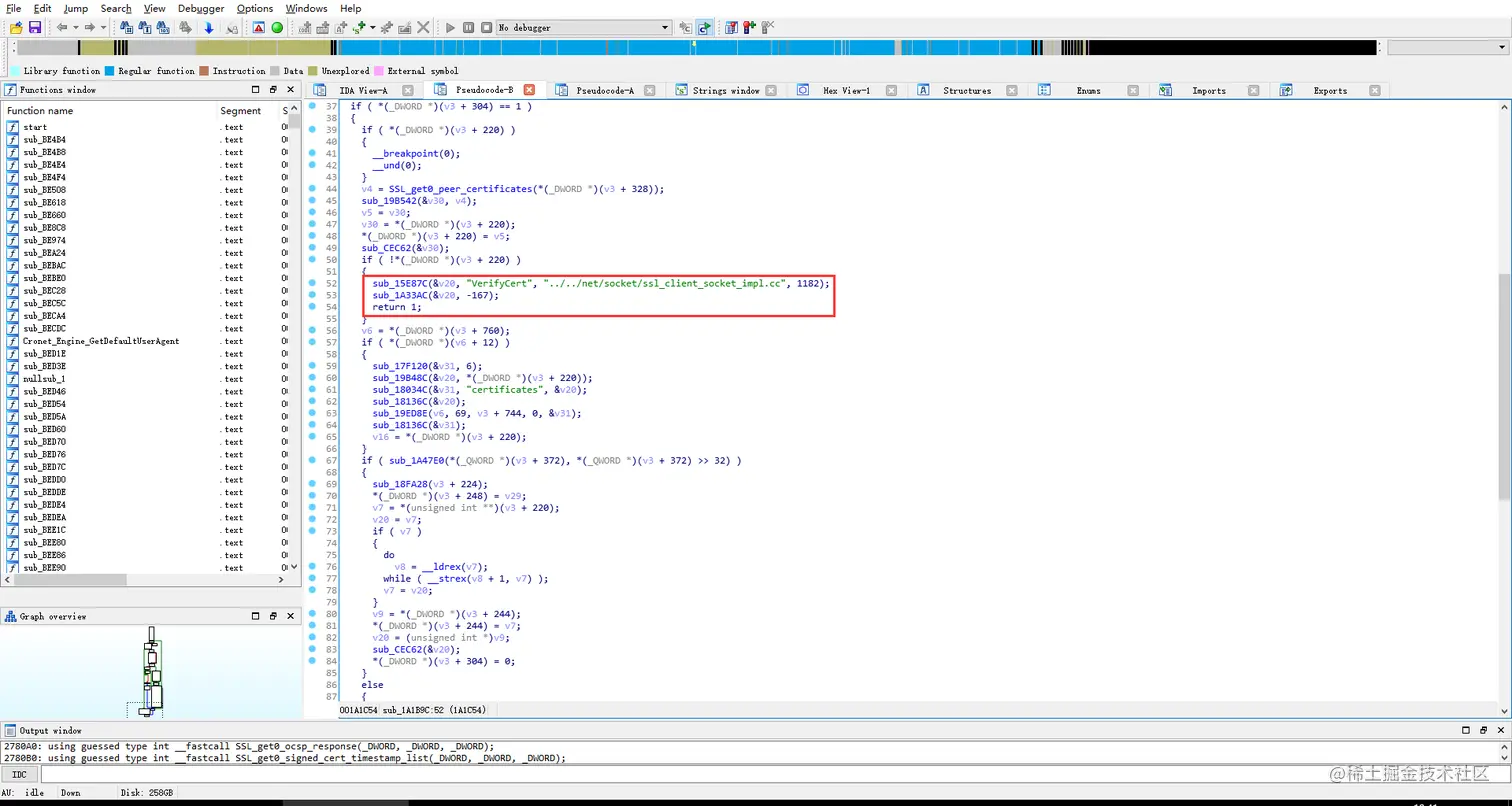Image resolution: width=1512 pixels, height=806 pixels.
Task: Pause the debugger process
Action: pos(468,28)
